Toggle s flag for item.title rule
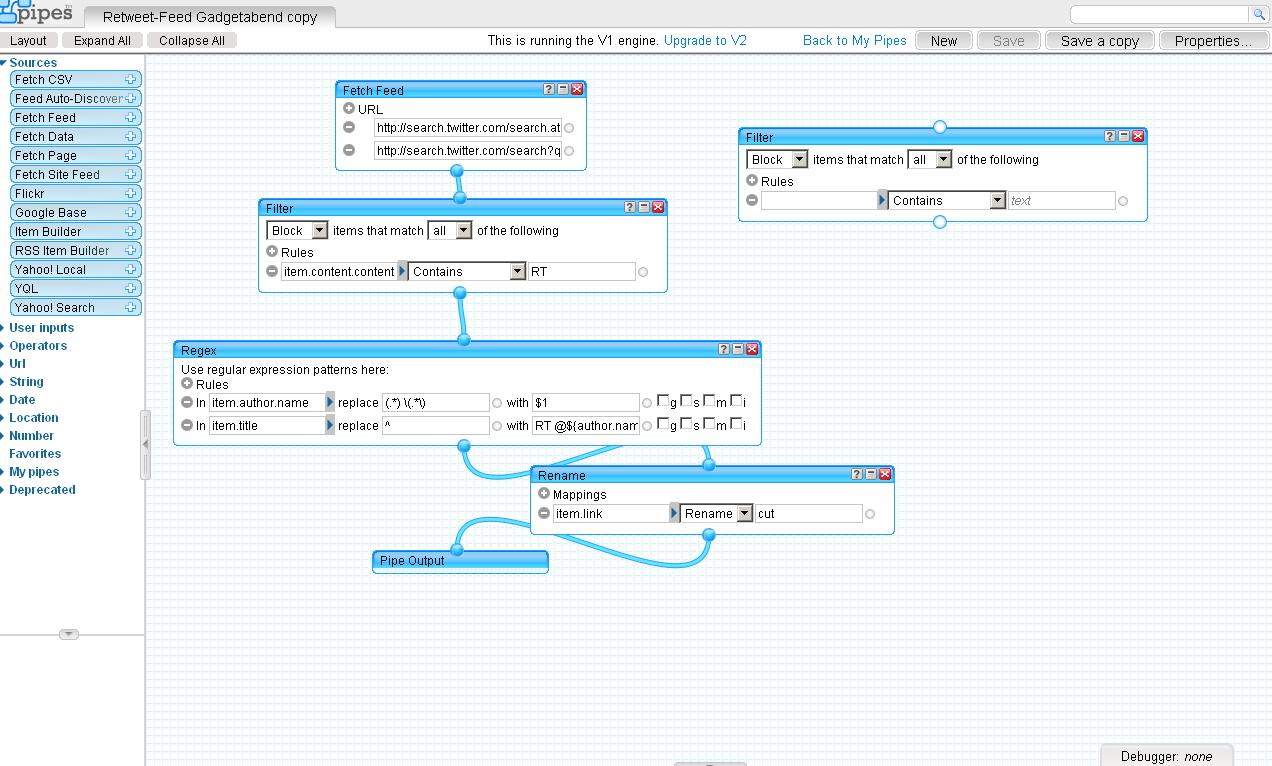 686,424
